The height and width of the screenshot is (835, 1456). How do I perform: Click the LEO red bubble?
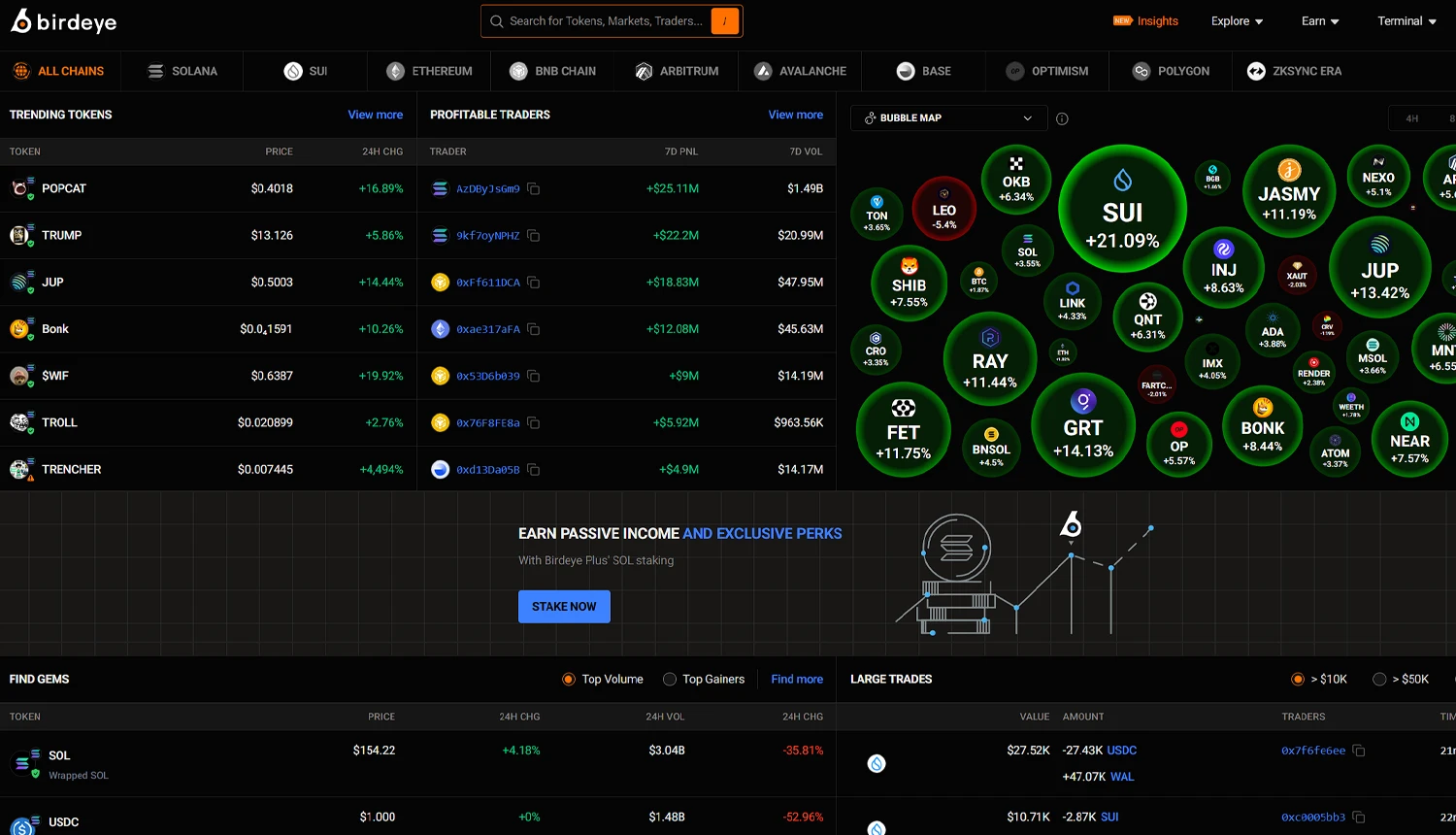pos(944,209)
